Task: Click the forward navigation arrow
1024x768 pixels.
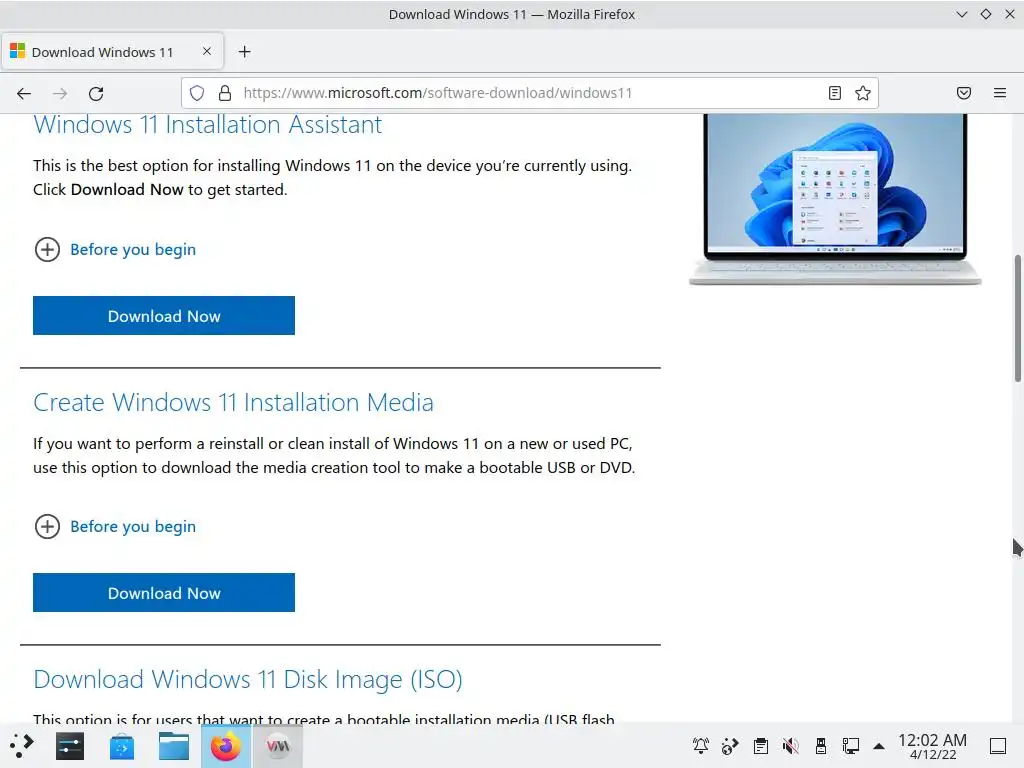Action: click(60, 93)
